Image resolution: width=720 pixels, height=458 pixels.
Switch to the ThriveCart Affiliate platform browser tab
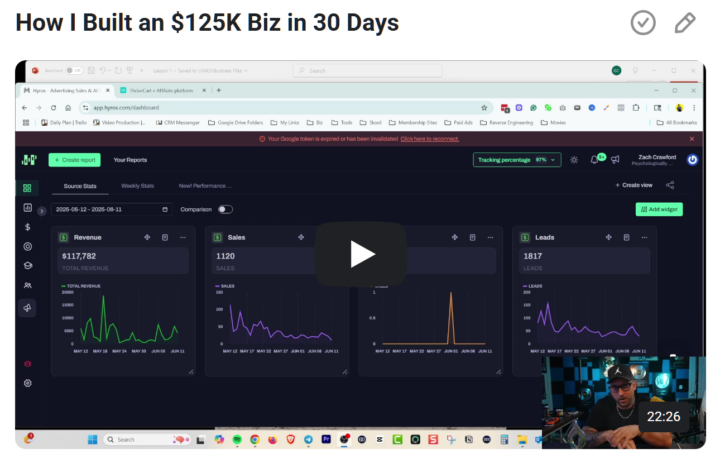tap(162, 90)
